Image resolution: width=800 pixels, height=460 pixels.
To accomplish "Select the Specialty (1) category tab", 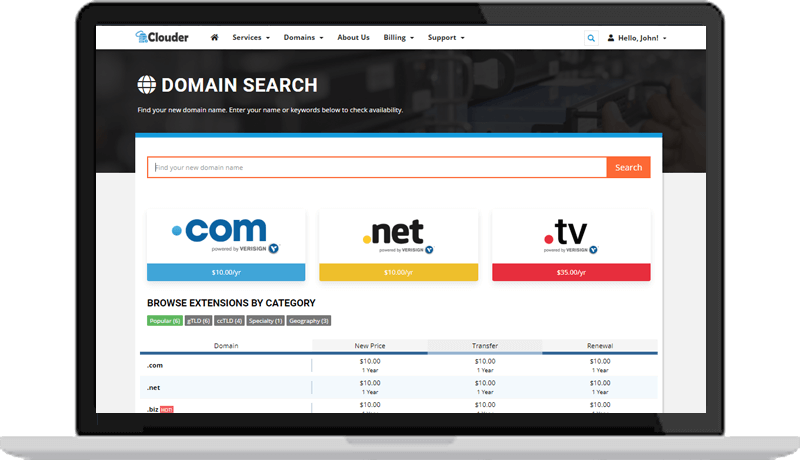I will (x=265, y=321).
